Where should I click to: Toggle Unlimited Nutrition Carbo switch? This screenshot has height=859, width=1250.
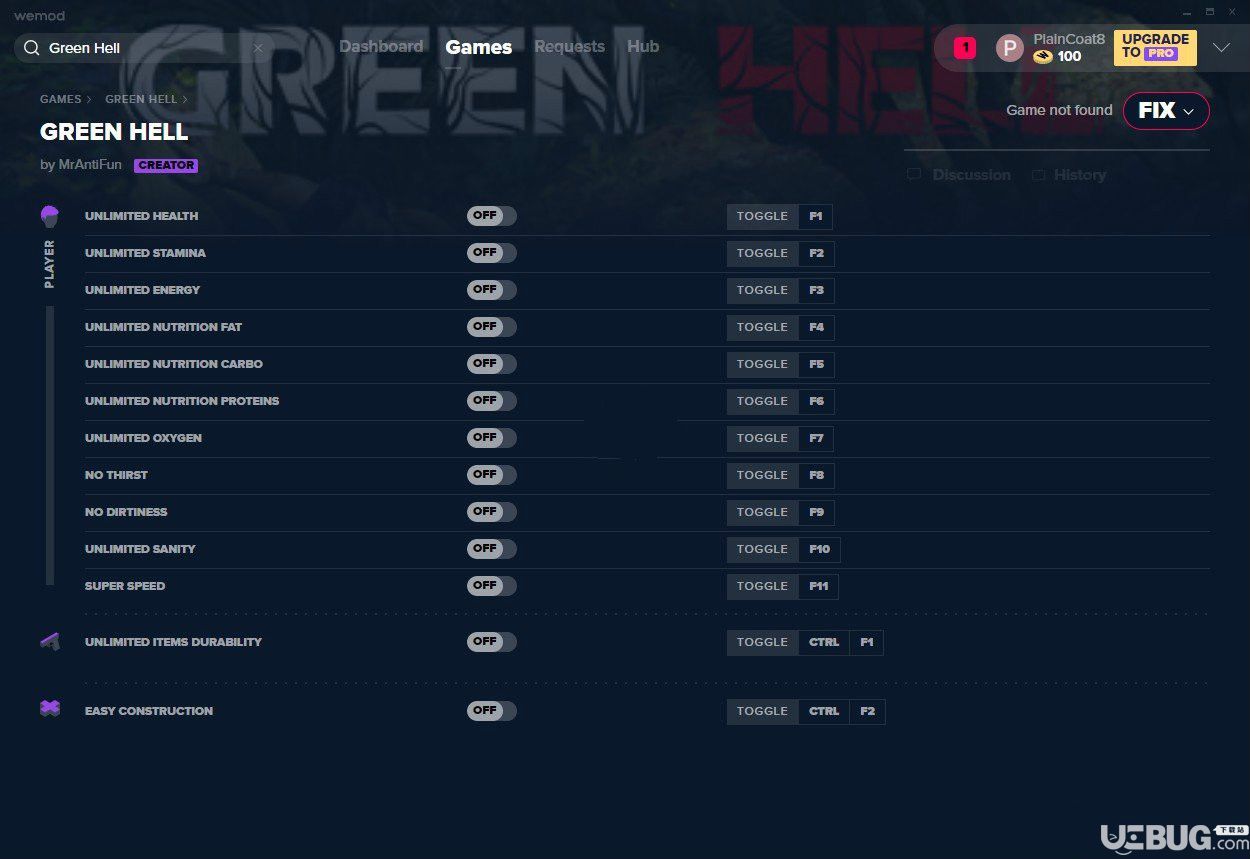(492, 364)
